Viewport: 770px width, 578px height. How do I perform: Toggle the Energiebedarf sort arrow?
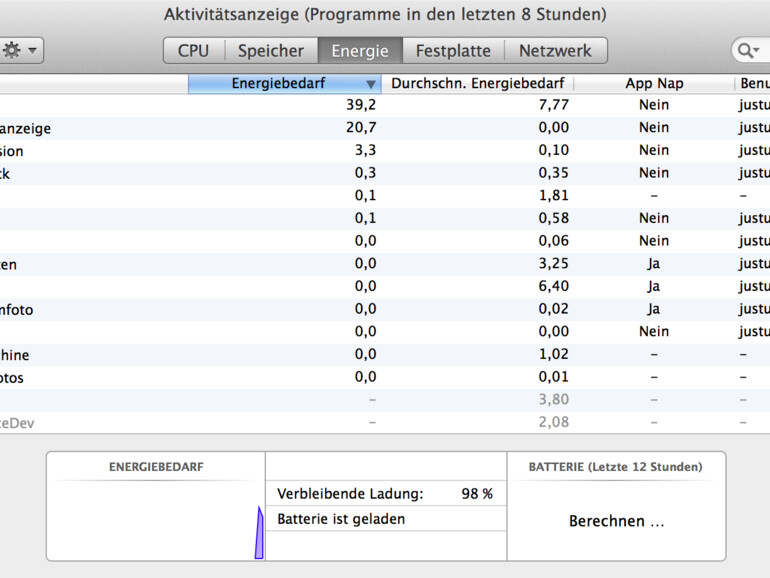pos(371,85)
